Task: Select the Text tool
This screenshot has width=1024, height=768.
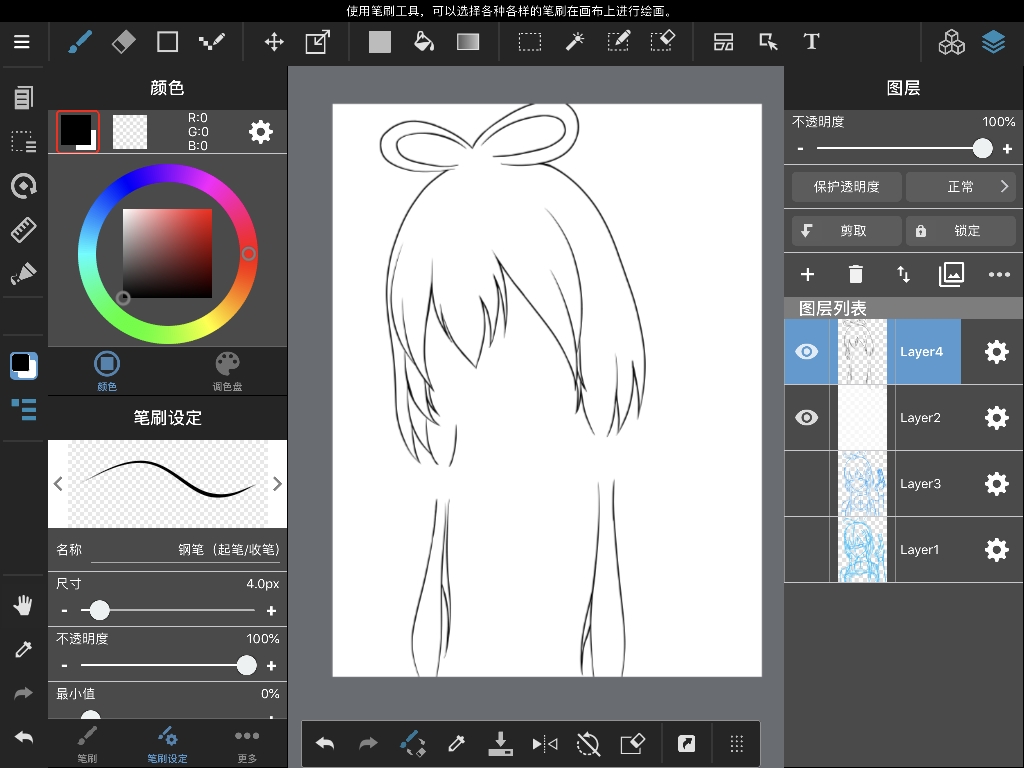Action: pyautogui.click(x=811, y=42)
